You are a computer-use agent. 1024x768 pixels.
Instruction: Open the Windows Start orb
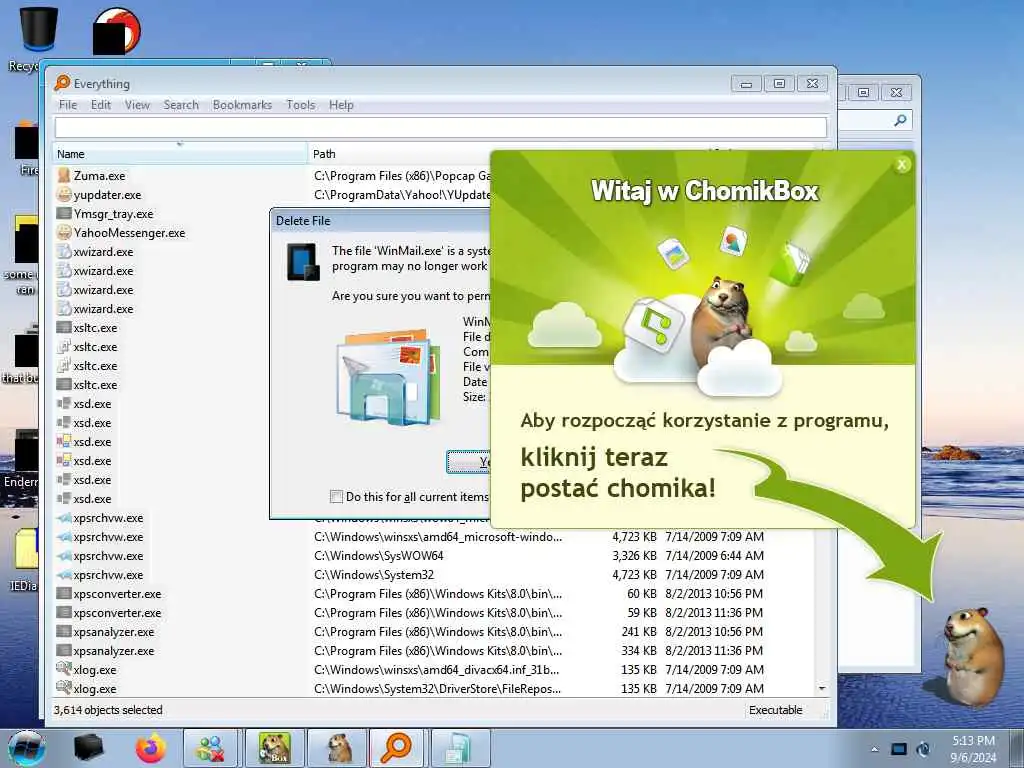[x=27, y=748]
